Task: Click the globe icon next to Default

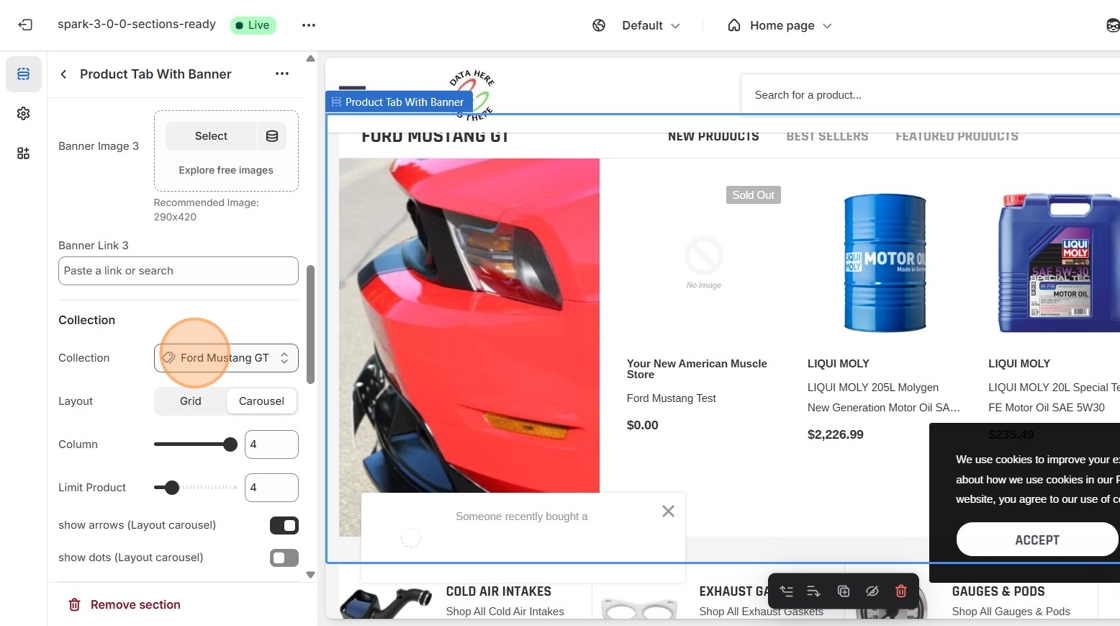Action: click(x=599, y=26)
